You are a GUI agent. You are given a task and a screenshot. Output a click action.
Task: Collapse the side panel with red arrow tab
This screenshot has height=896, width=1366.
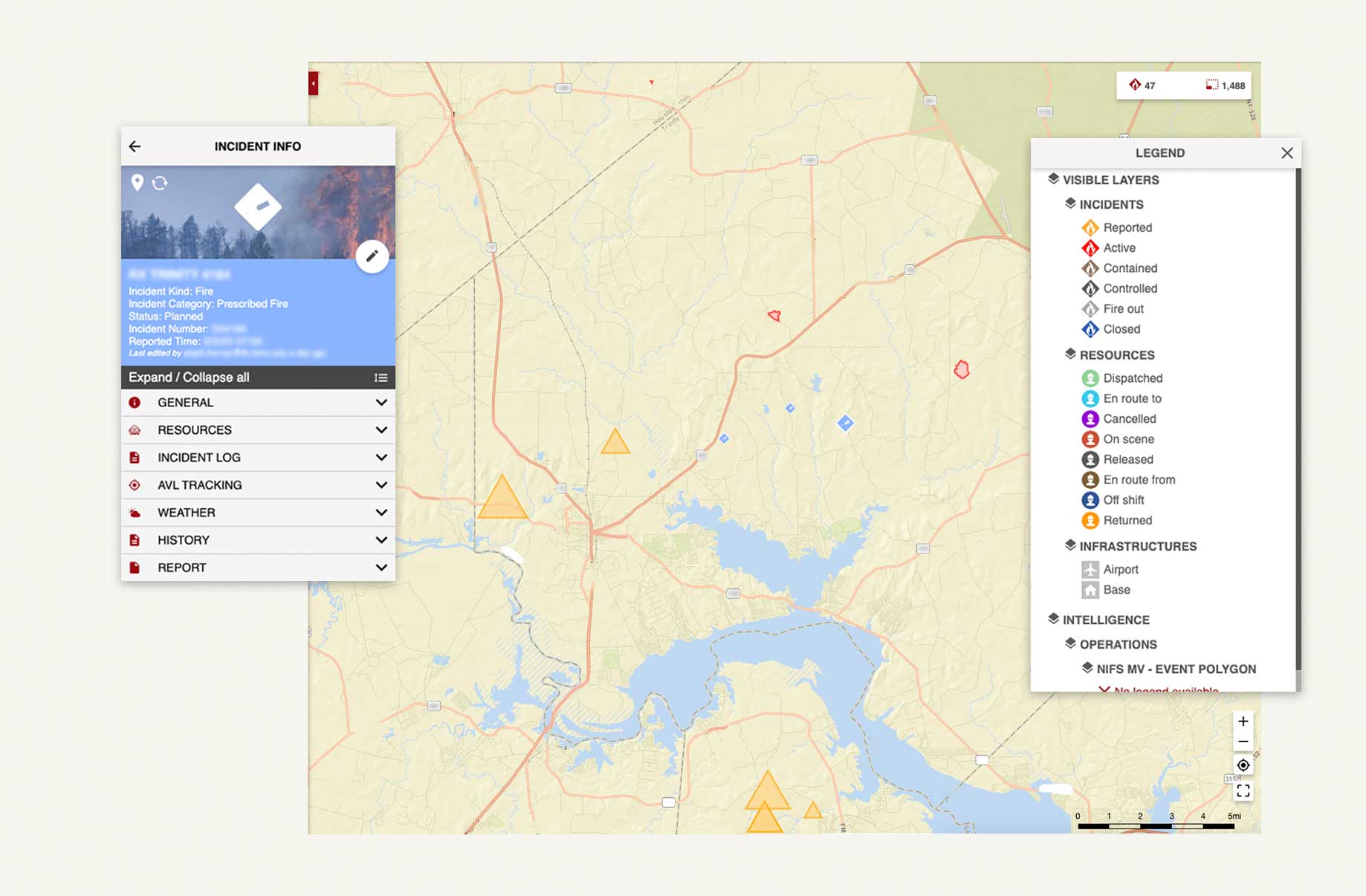click(313, 83)
